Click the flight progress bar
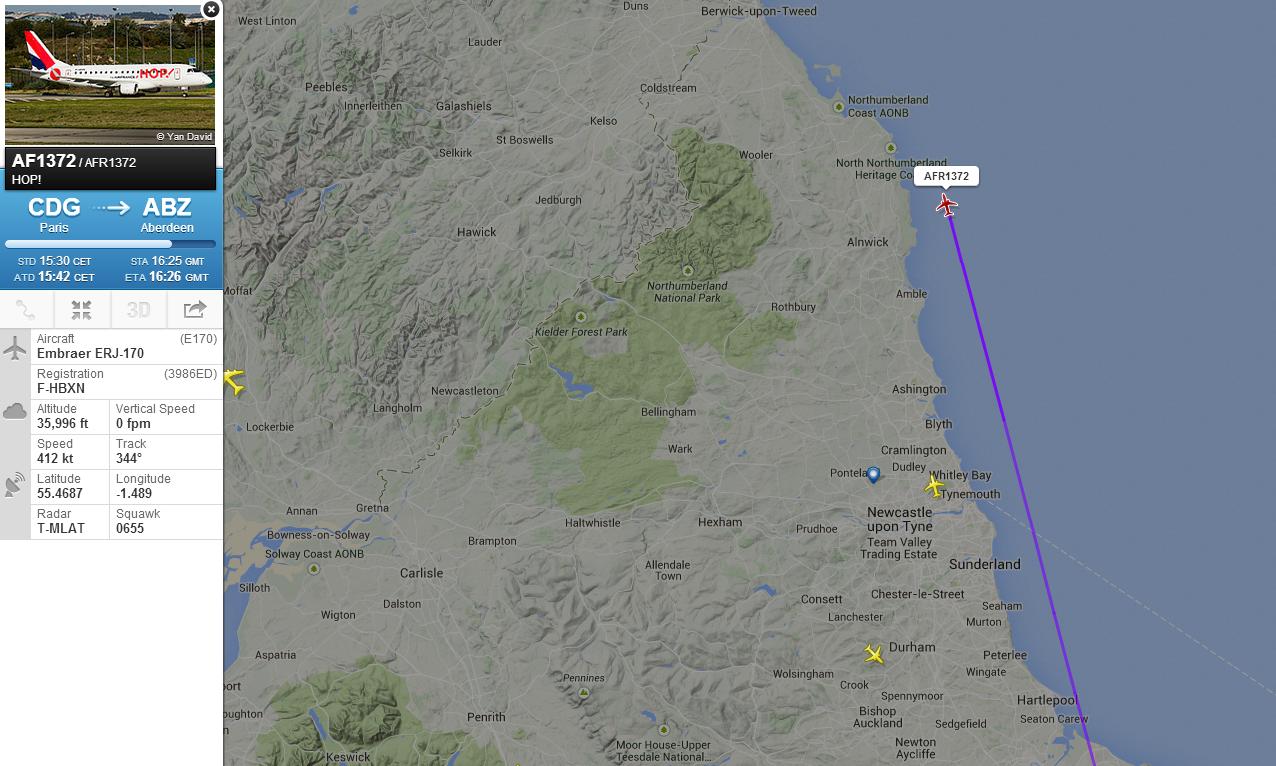The image size is (1276, 766). coord(110,244)
